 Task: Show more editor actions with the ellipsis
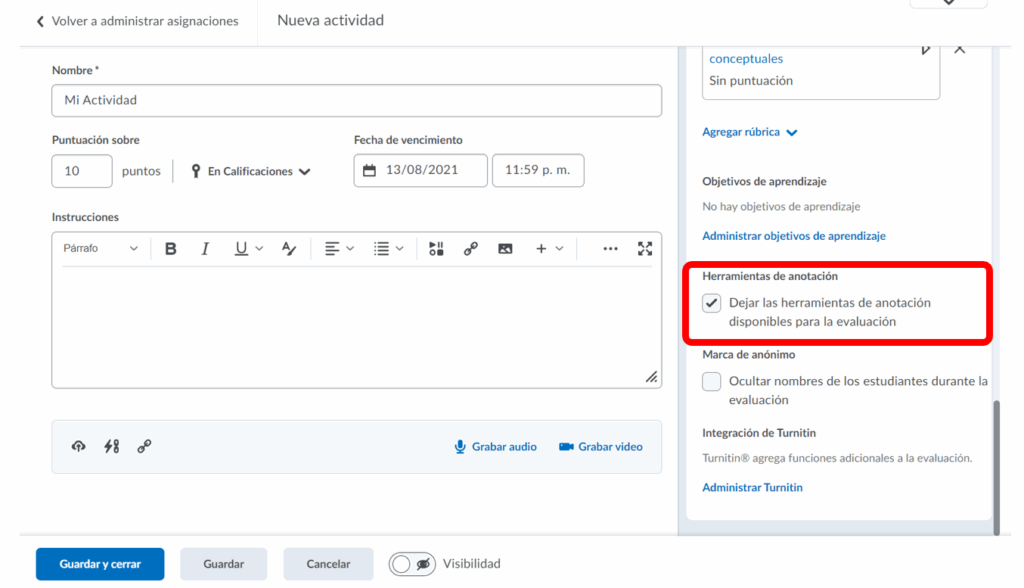tap(610, 249)
